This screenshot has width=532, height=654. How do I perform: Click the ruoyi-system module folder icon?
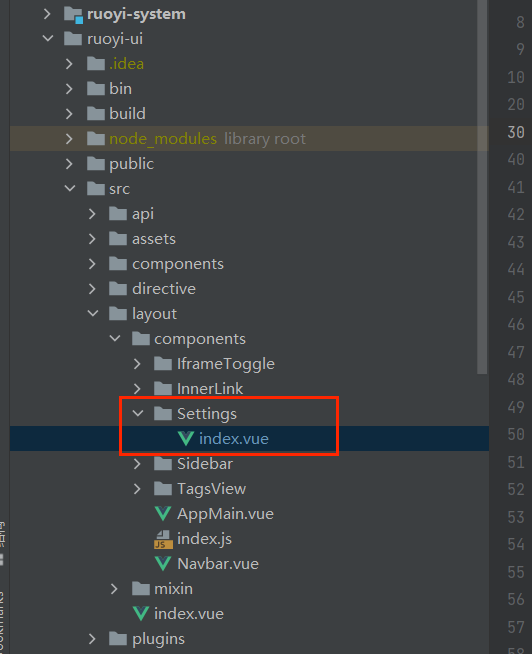coord(73,15)
